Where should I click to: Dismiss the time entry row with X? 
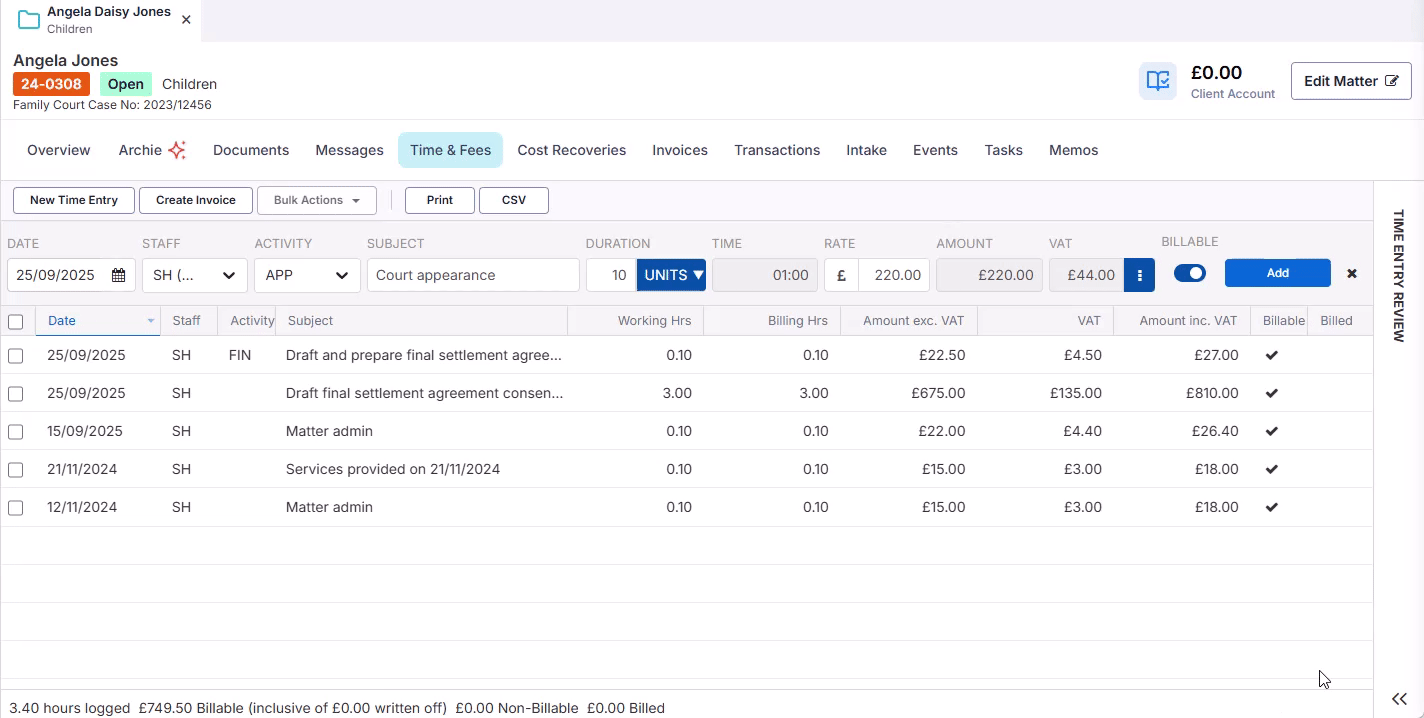pyautogui.click(x=1352, y=273)
